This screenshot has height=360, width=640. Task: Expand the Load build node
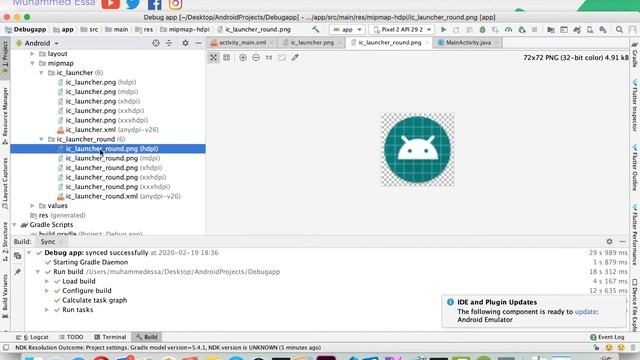pyautogui.click(x=47, y=281)
